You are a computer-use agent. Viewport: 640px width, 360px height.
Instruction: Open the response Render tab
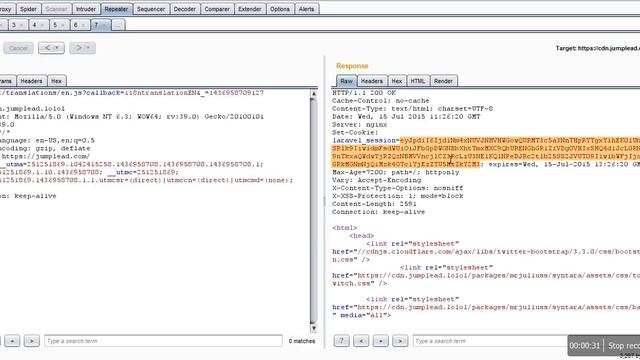443,81
